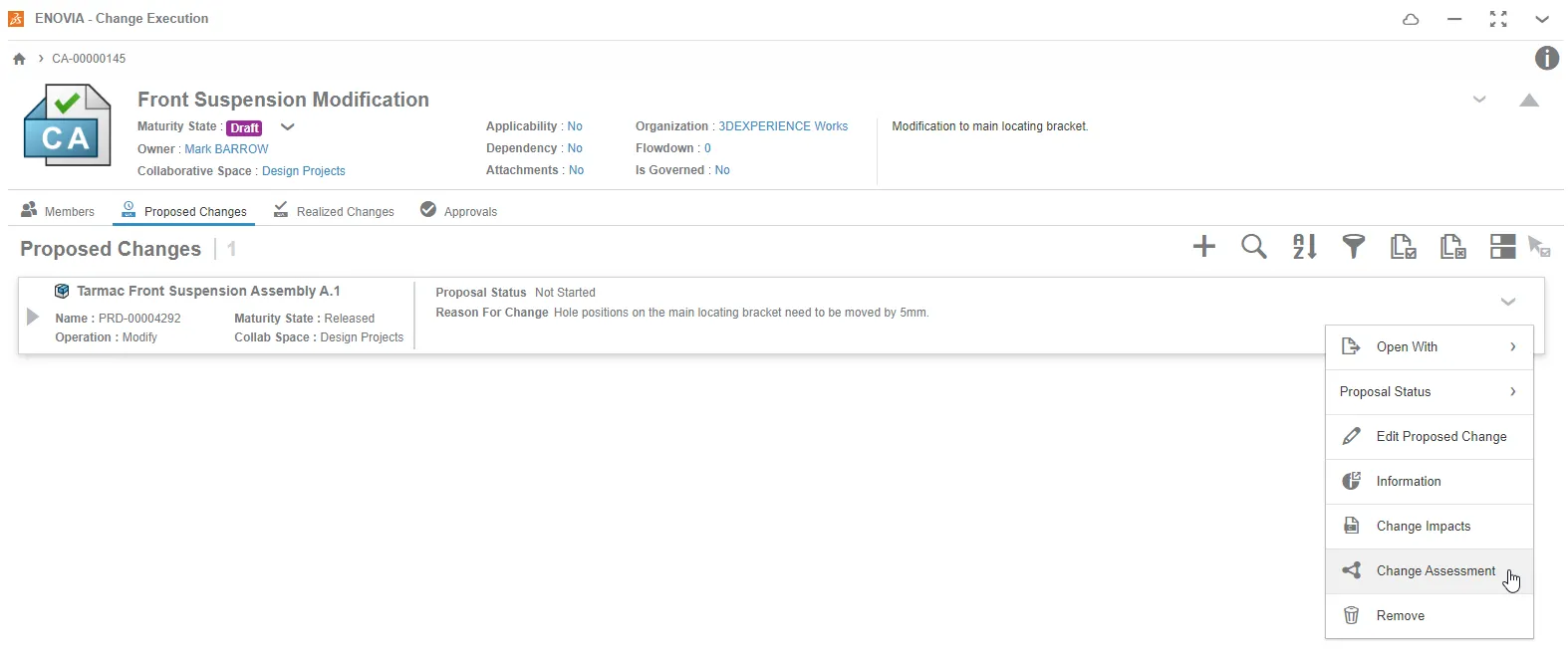The image size is (1568, 657).
Task: Open the filter funnel tool
Action: click(x=1353, y=247)
